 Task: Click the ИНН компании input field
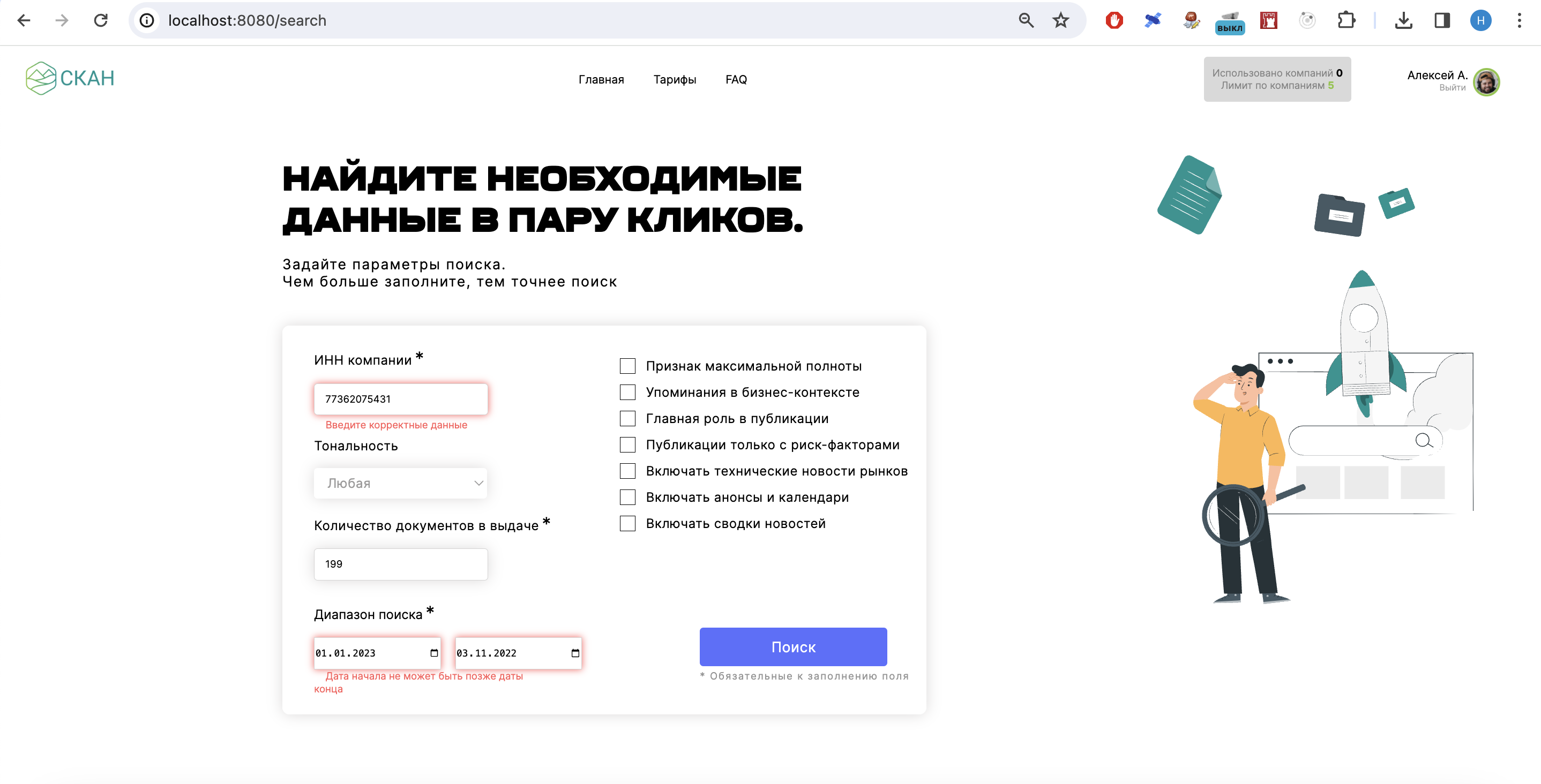tap(400, 399)
